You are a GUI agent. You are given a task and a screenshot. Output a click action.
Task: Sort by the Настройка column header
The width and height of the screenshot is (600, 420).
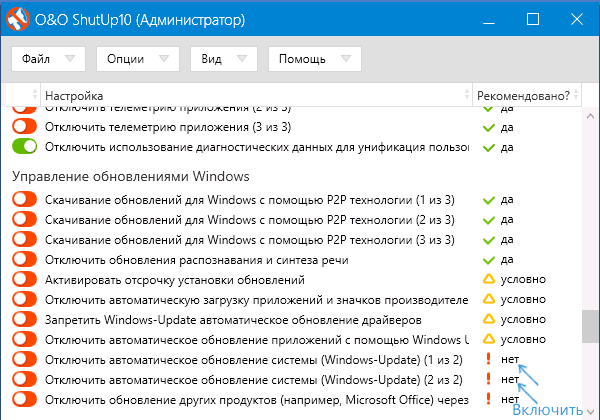256,95
